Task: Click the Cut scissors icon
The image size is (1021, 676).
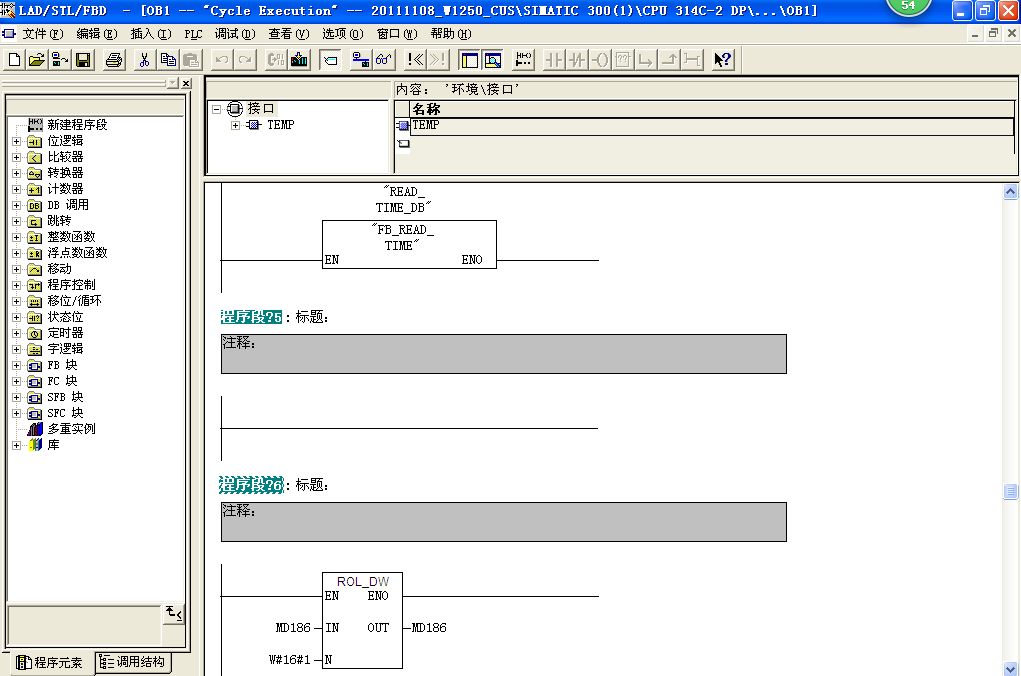Action: 144,60
